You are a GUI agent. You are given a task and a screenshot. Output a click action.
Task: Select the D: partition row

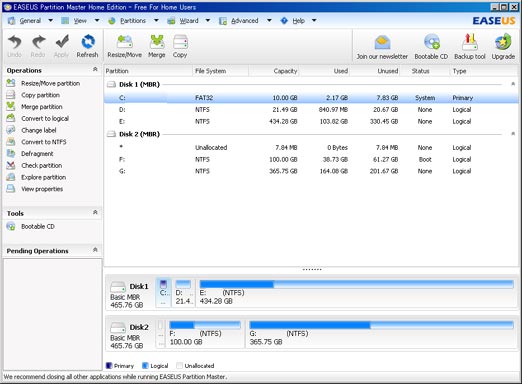click(x=311, y=110)
